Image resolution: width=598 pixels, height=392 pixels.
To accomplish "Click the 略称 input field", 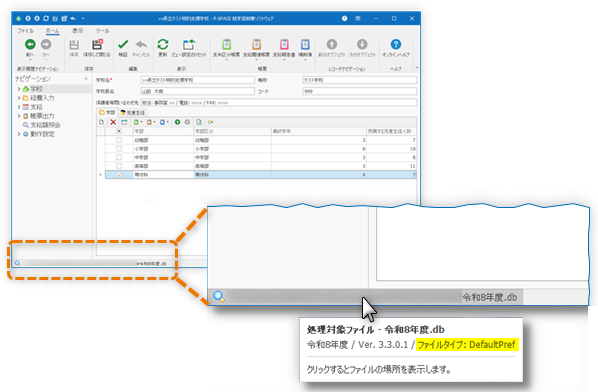I will tap(360, 80).
